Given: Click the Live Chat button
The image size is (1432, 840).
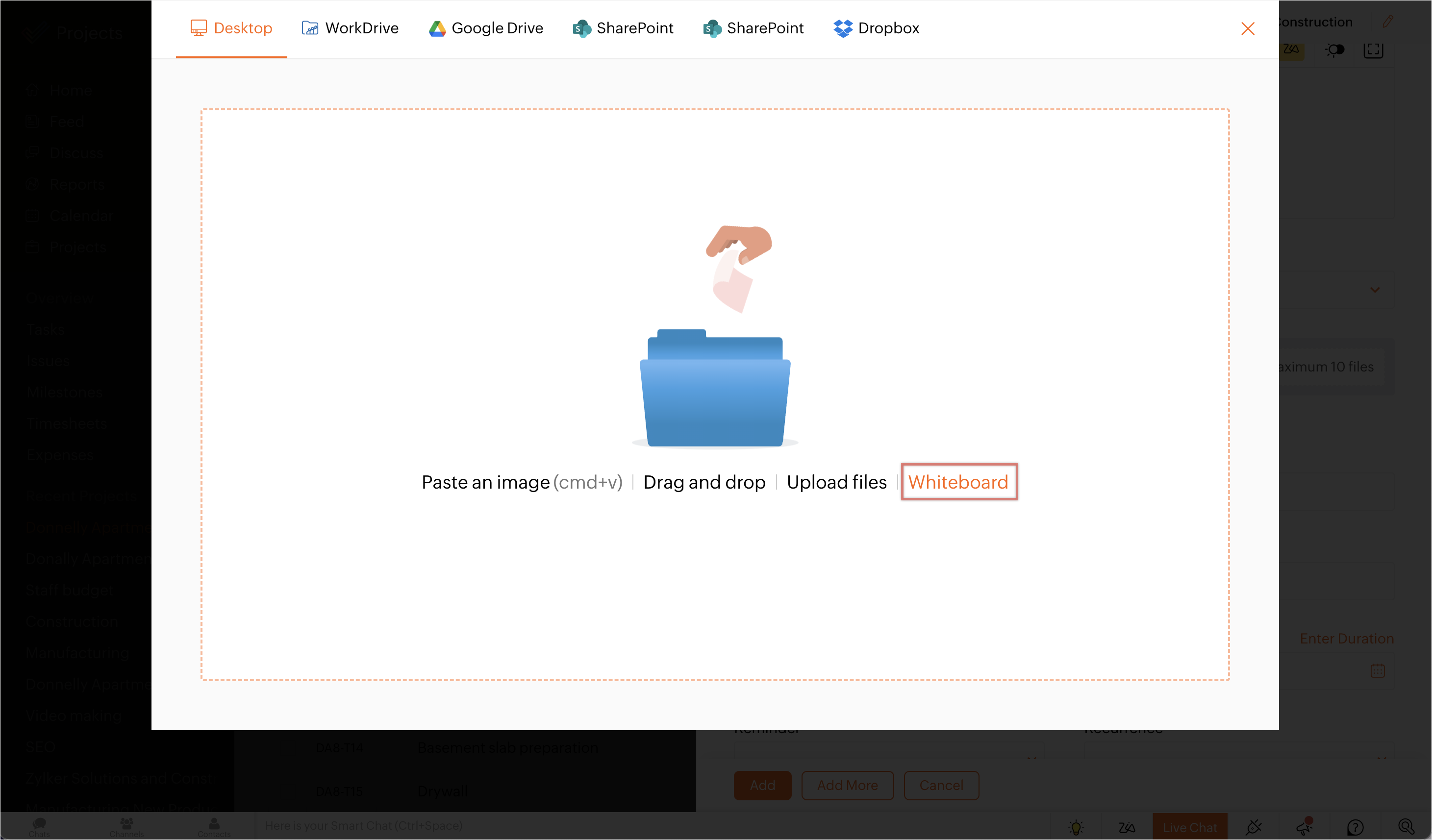Looking at the screenshot, I should (x=1189, y=827).
